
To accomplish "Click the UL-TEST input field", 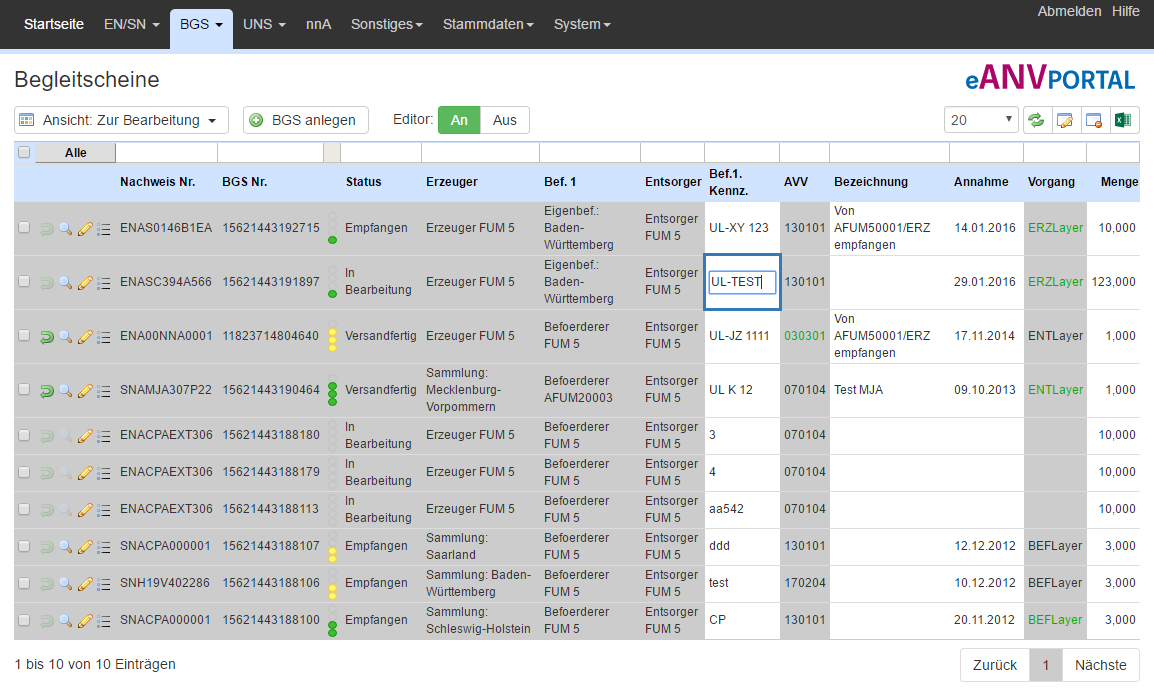I will coord(742,282).
